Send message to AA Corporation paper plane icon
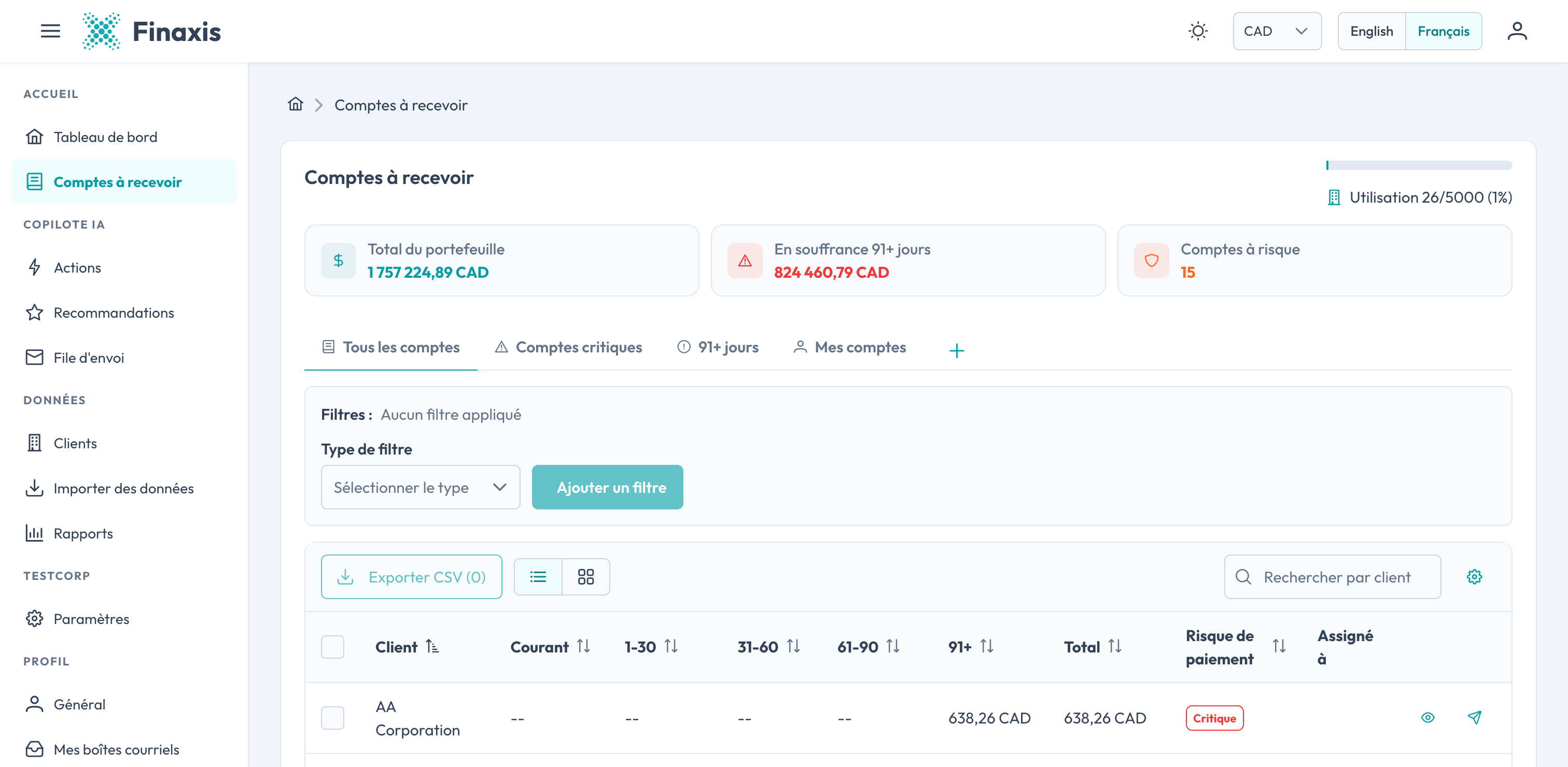The image size is (1568, 767). tap(1474, 718)
